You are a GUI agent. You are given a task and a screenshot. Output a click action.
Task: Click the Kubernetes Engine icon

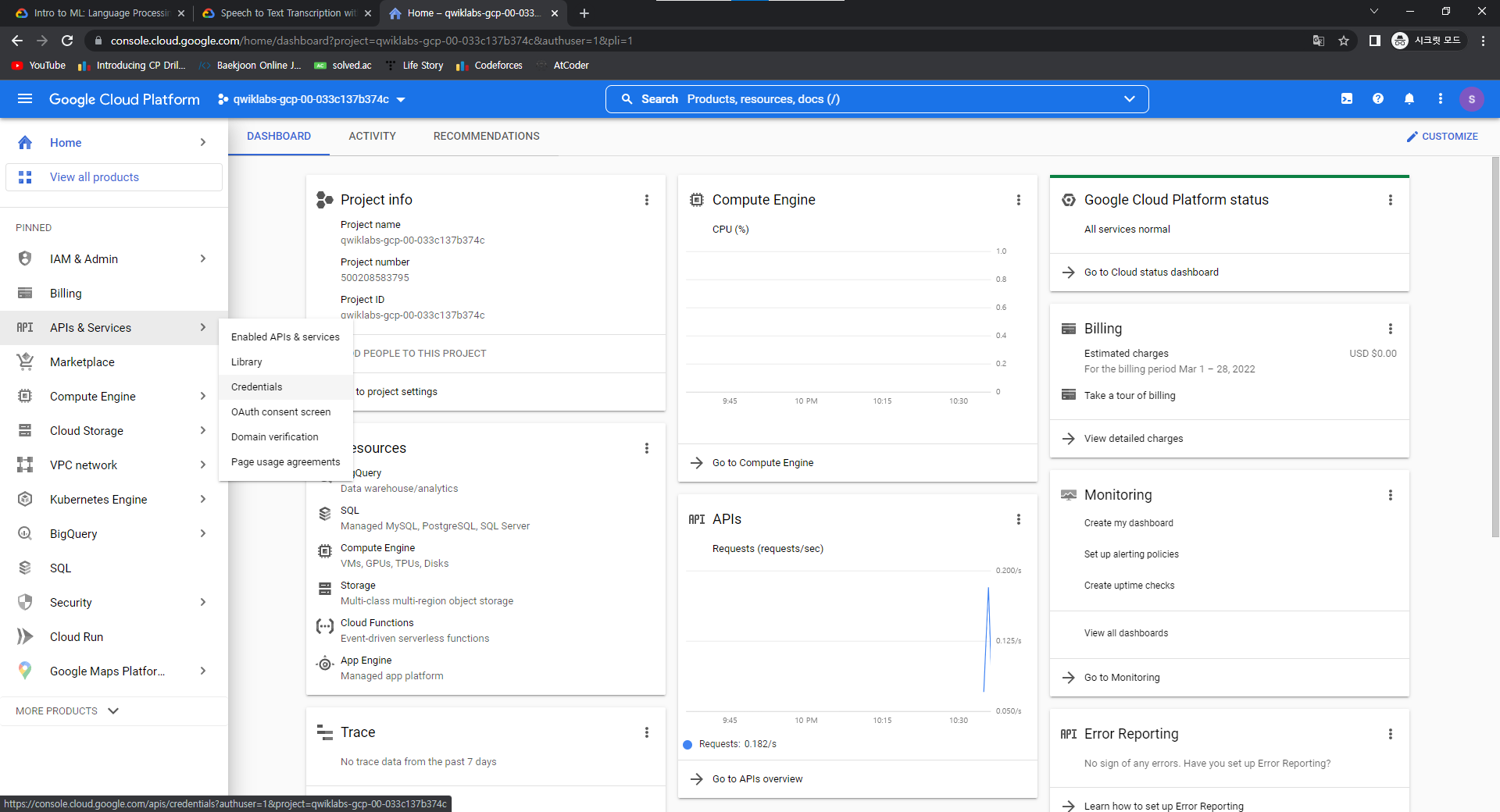pyautogui.click(x=25, y=499)
